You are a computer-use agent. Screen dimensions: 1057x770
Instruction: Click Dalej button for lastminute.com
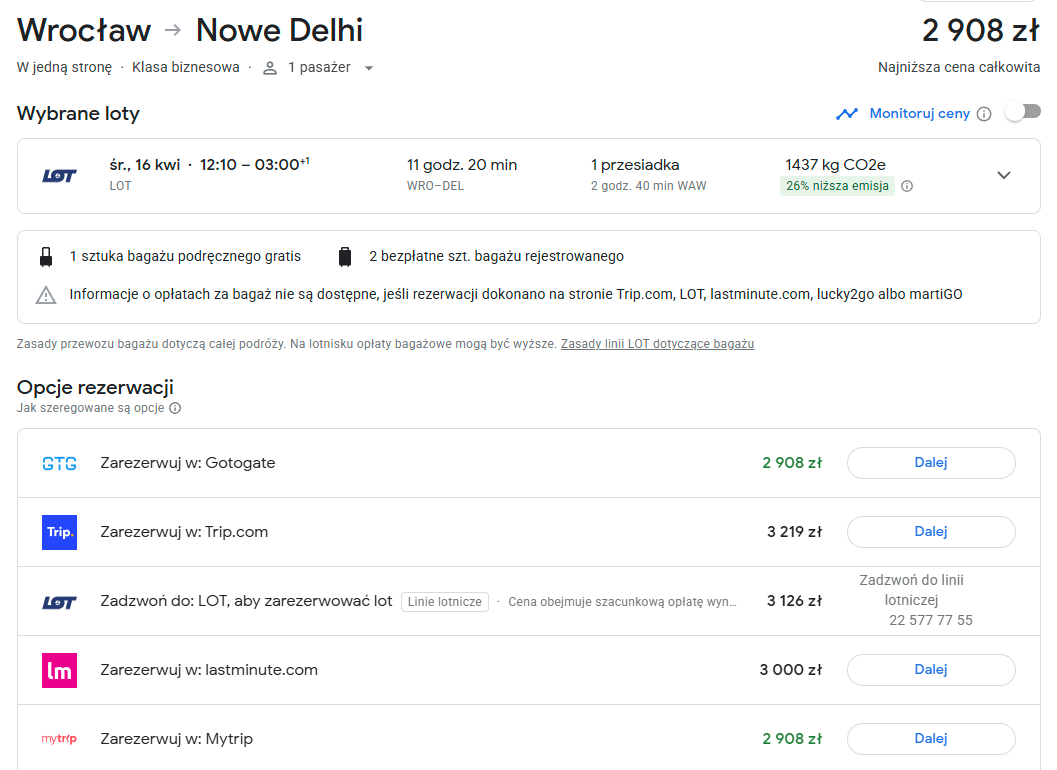(x=931, y=670)
